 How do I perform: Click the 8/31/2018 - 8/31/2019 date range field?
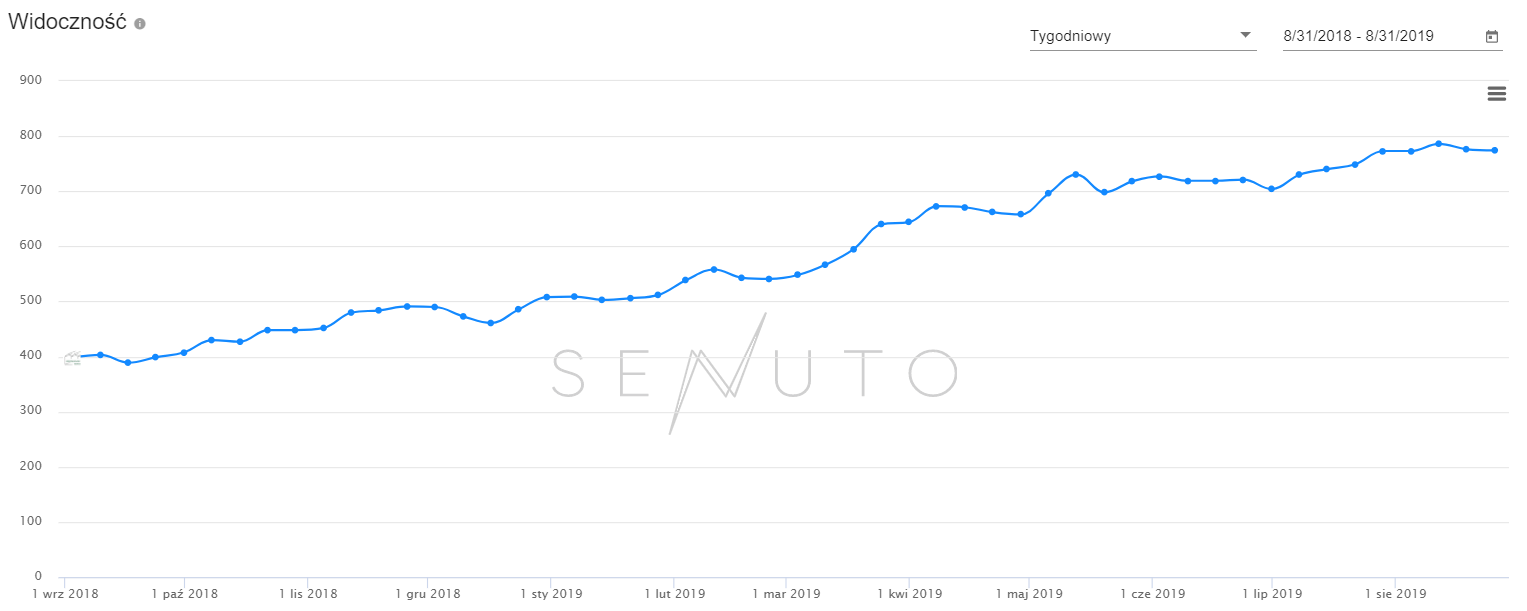(1380, 37)
